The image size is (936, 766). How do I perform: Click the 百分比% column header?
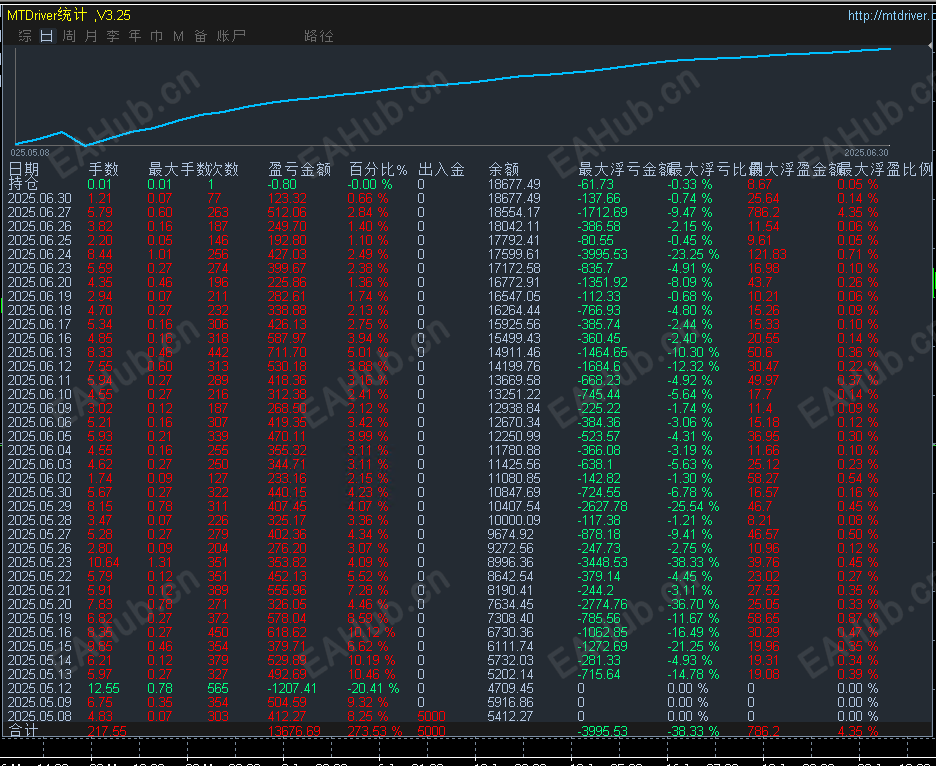(378, 170)
